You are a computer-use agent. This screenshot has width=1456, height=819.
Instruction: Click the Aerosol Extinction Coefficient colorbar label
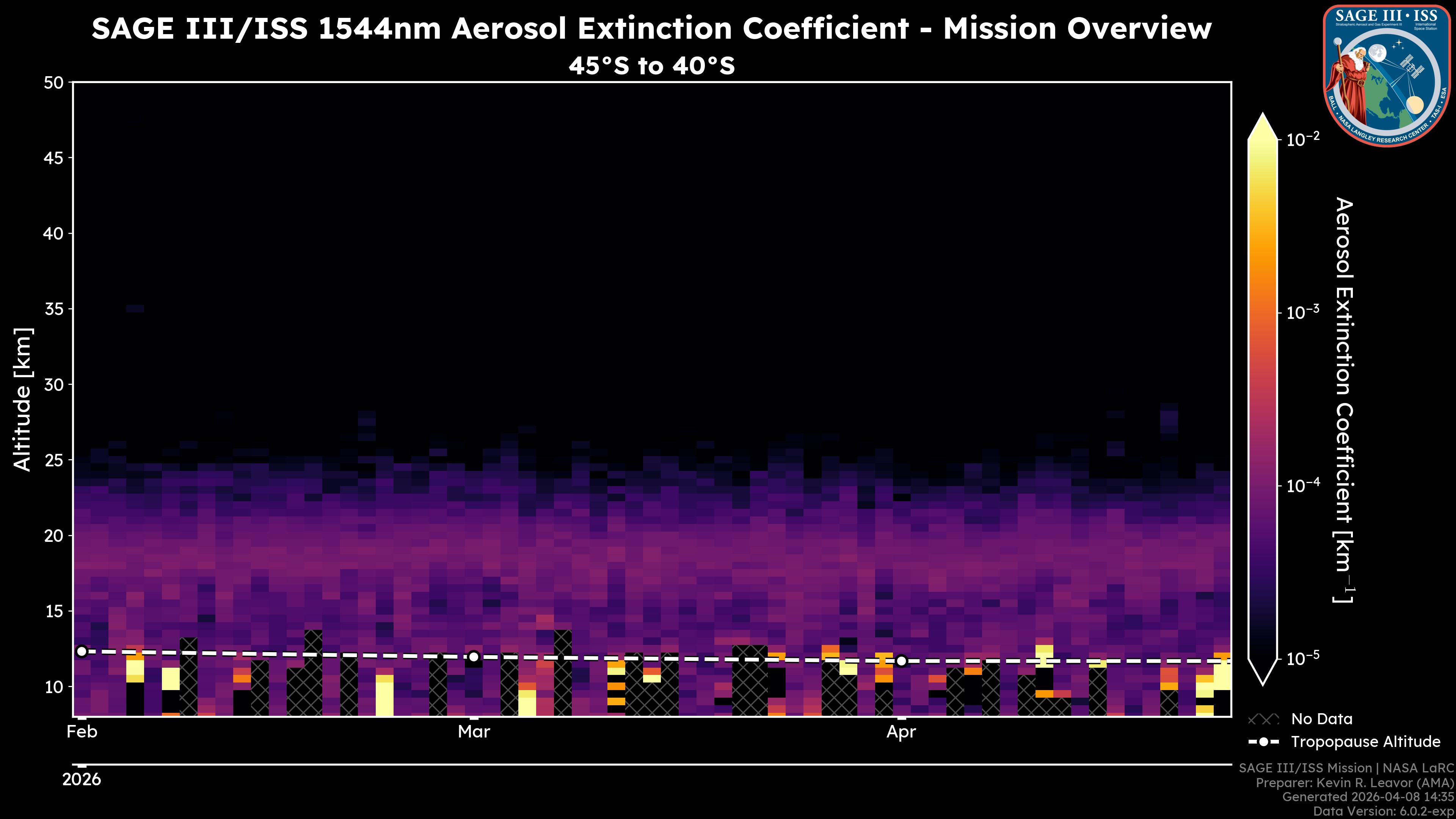click(1343, 399)
